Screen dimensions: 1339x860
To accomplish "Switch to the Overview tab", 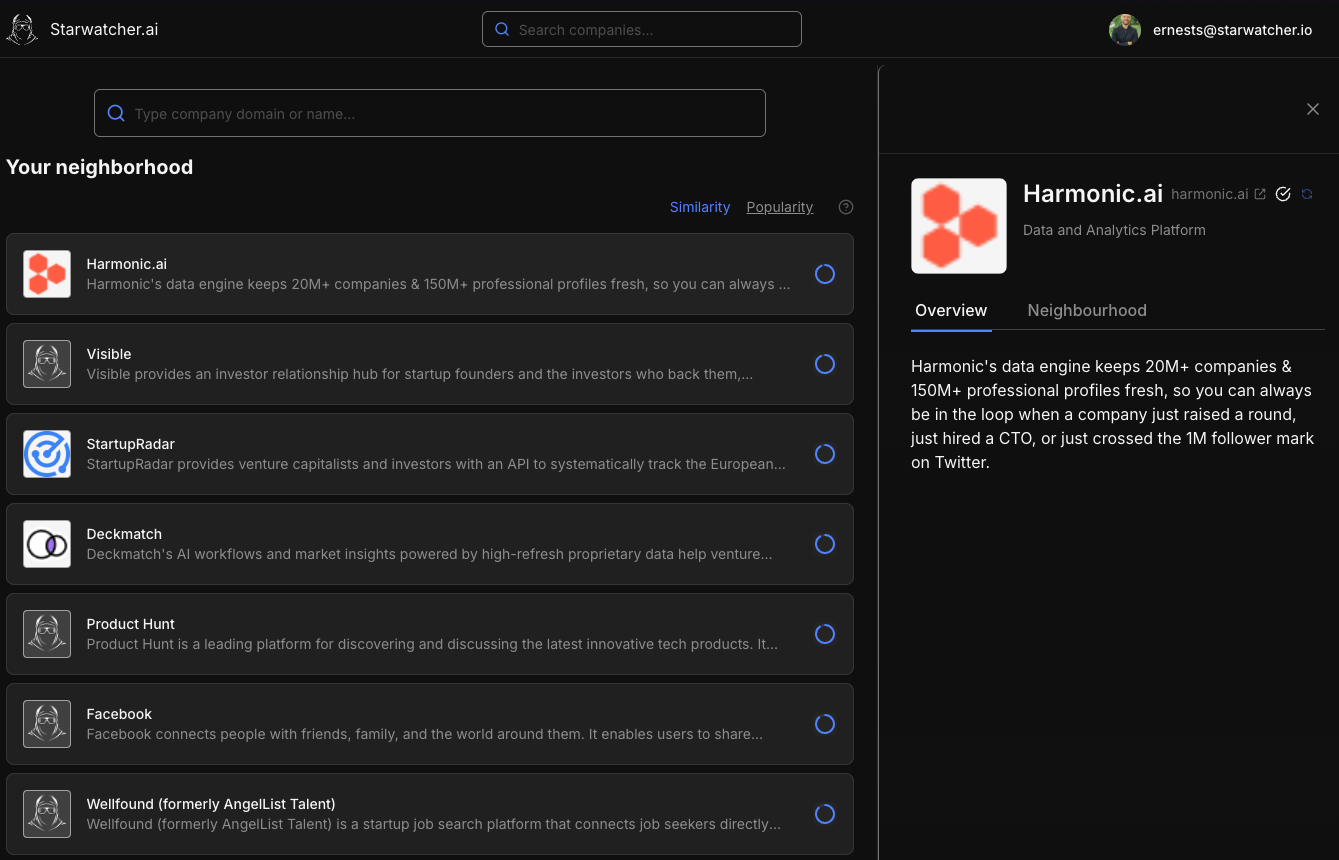I will pyautogui.click(x=951, y=310).
